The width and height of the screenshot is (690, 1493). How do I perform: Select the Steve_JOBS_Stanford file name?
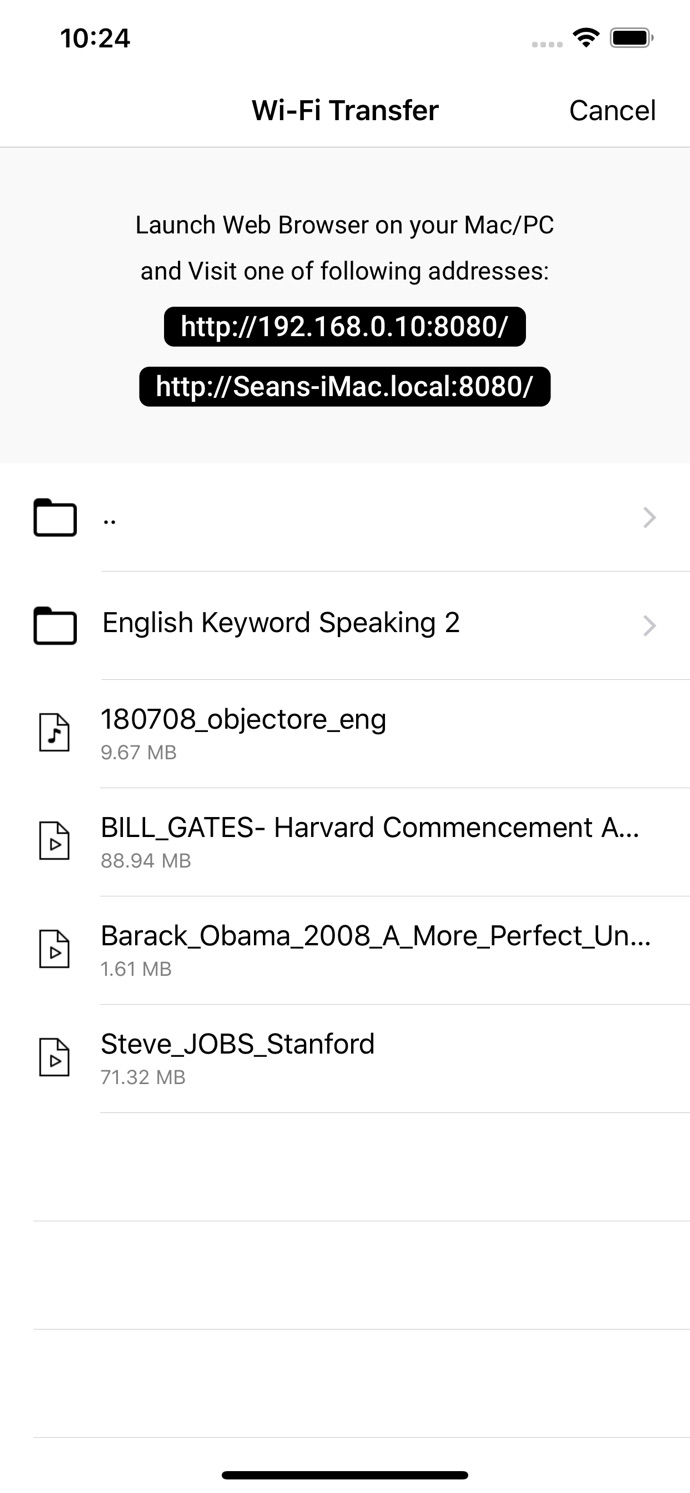pos(238,1043)
